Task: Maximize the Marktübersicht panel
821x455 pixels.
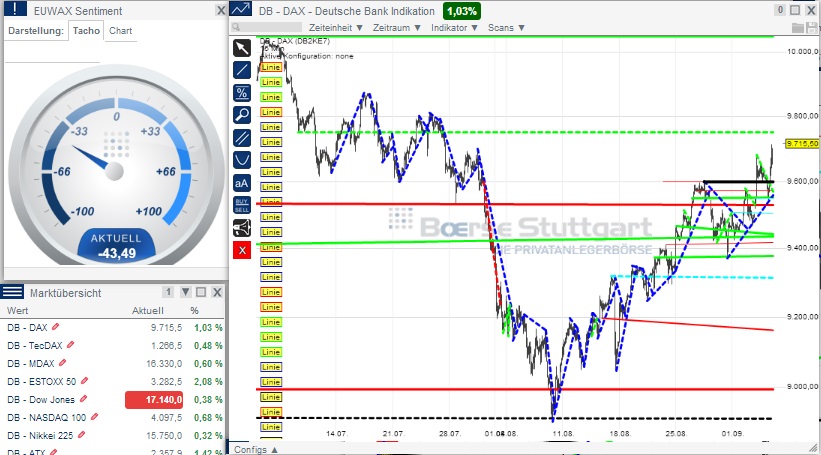Action: point(201,292)
